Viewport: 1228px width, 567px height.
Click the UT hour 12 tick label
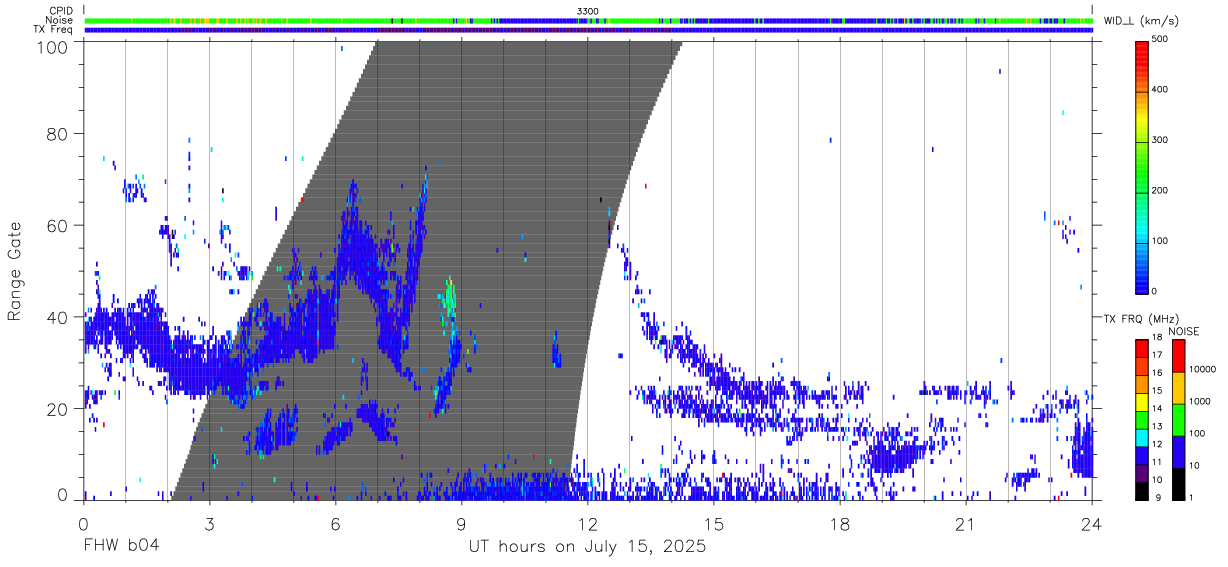click(x=588, y=524)
